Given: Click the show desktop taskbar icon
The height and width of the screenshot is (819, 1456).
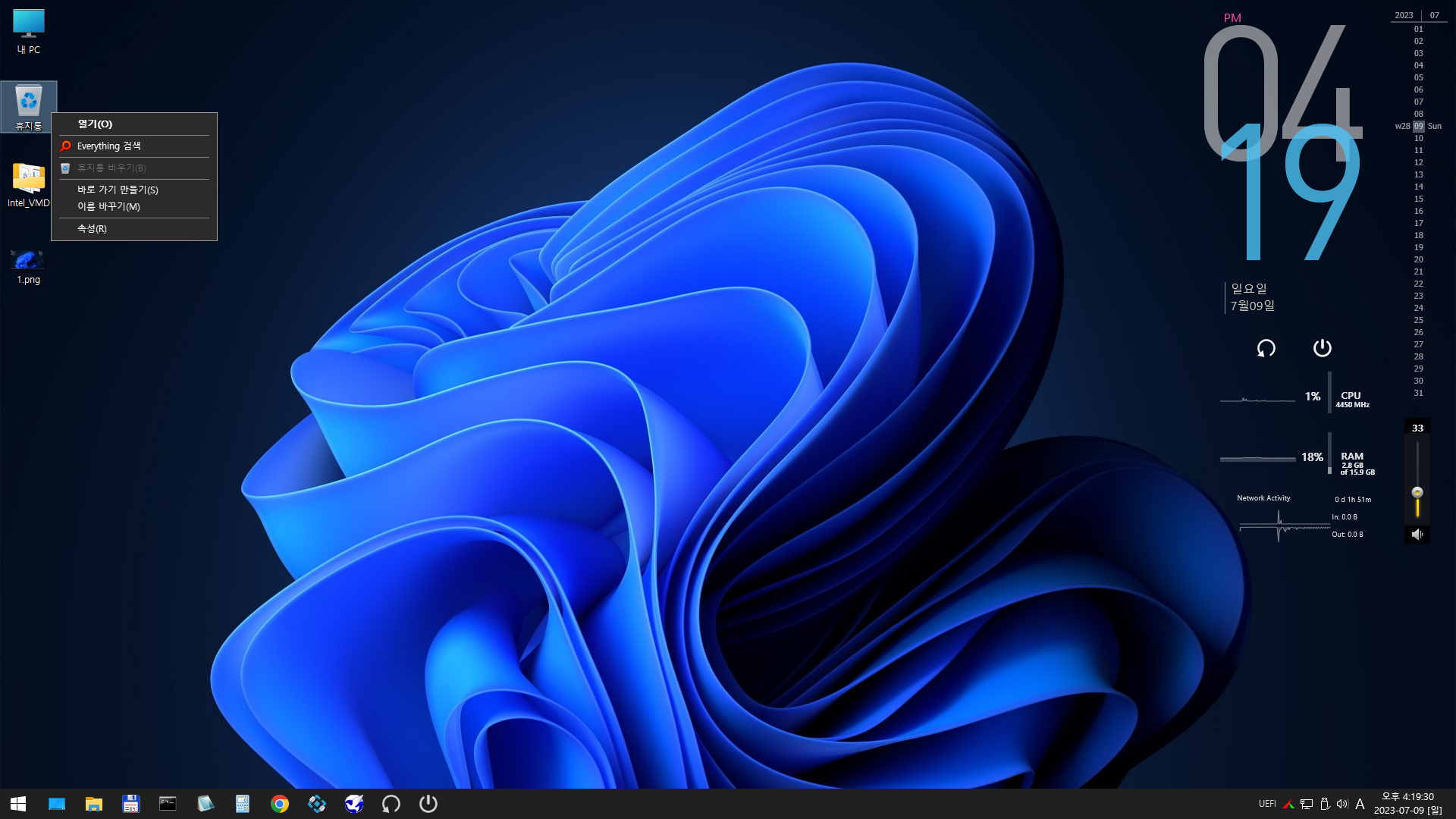Looking at the screenshot, I should point(57,804).
